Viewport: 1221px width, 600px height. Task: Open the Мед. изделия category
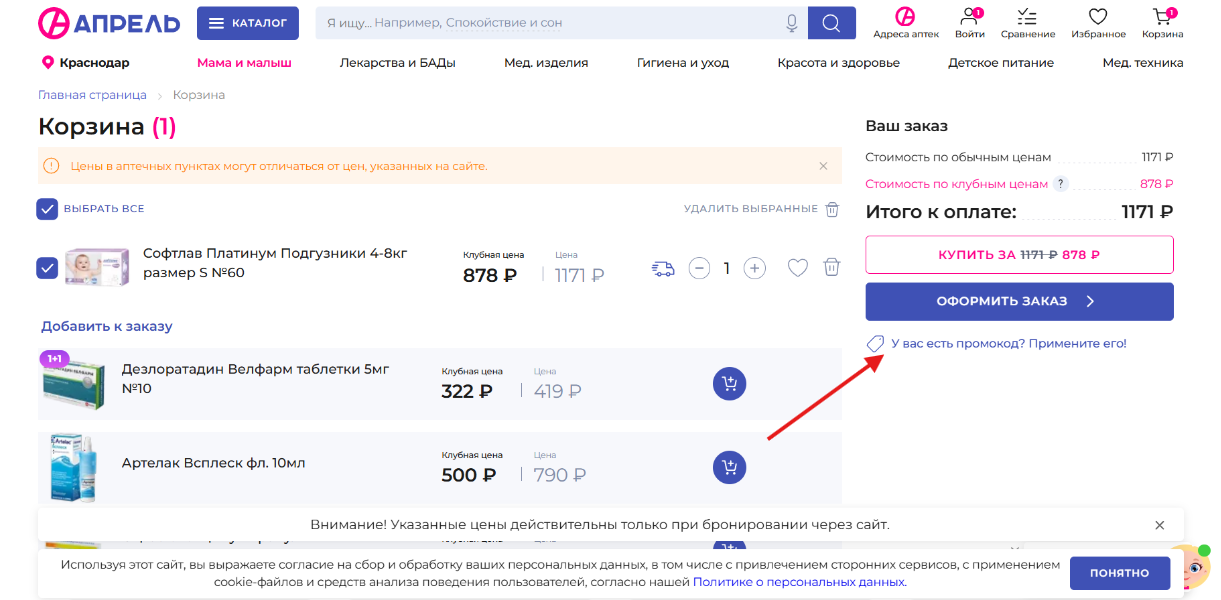click(x=546, y=62)
